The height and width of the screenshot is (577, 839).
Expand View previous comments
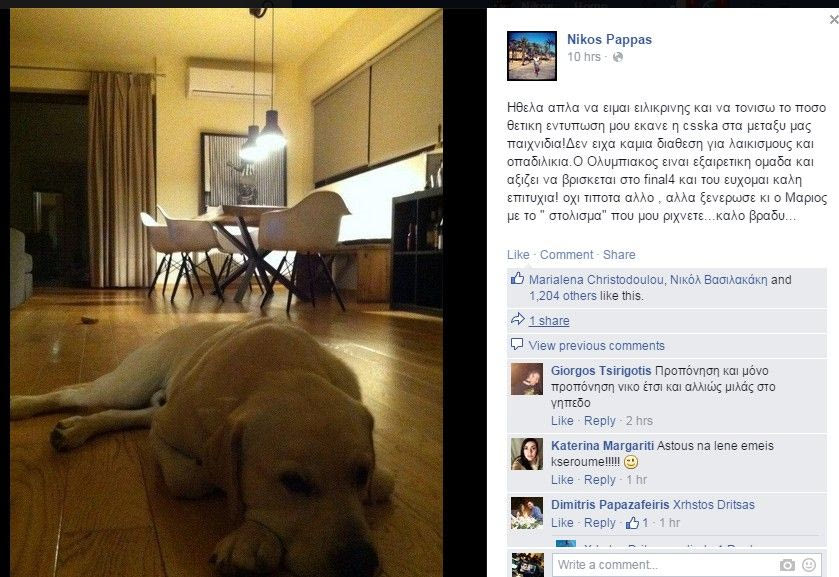(x=597, y=346)
